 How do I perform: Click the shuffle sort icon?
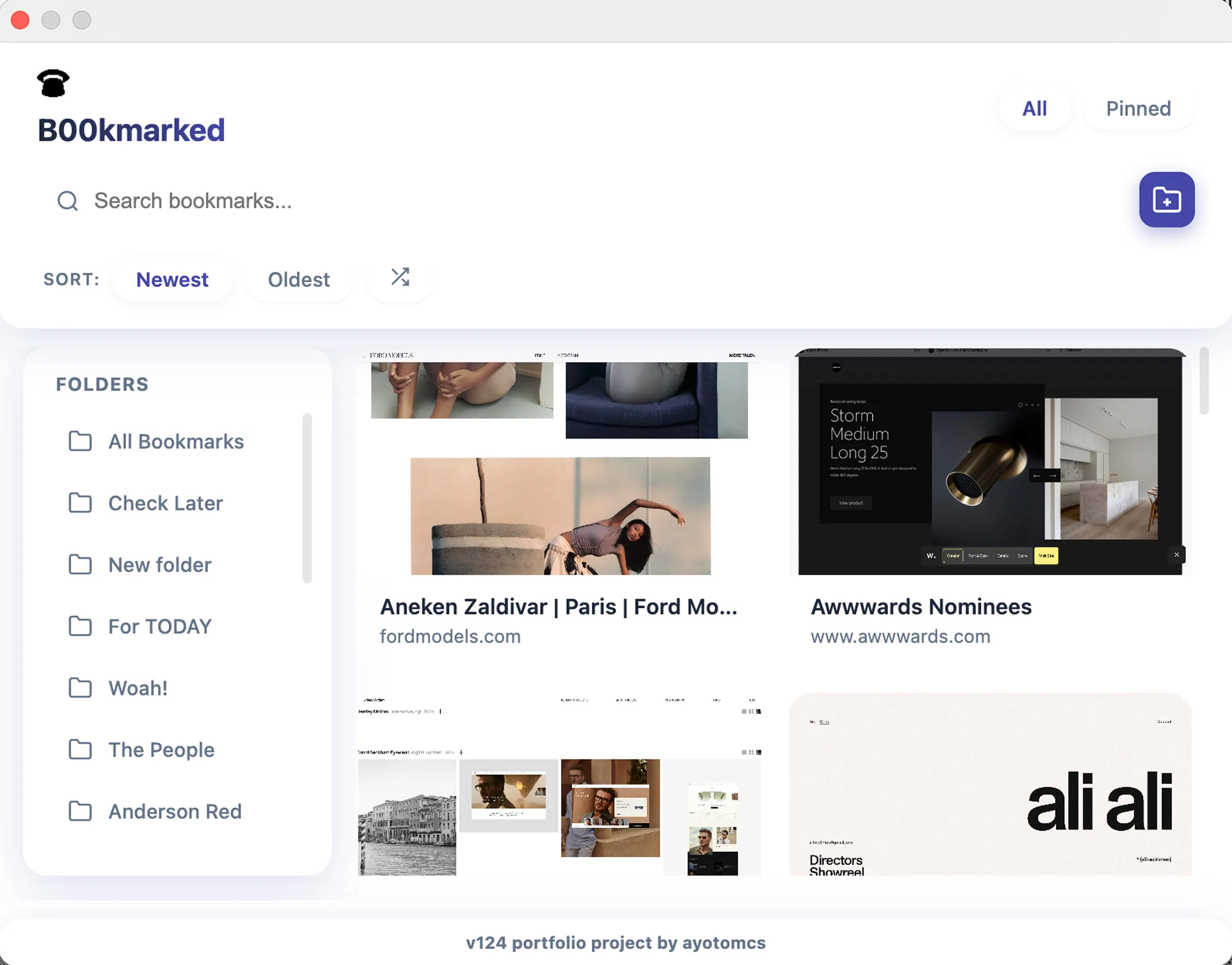(400, 277)
